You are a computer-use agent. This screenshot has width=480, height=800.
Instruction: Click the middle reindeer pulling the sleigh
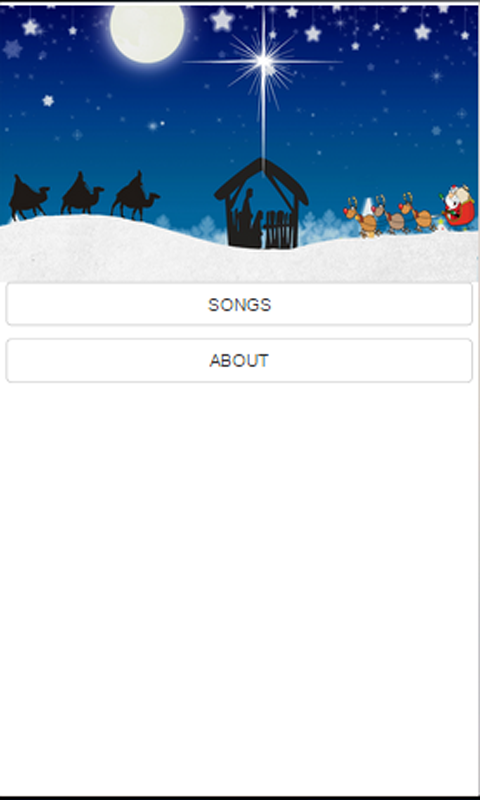pos(390,214)
